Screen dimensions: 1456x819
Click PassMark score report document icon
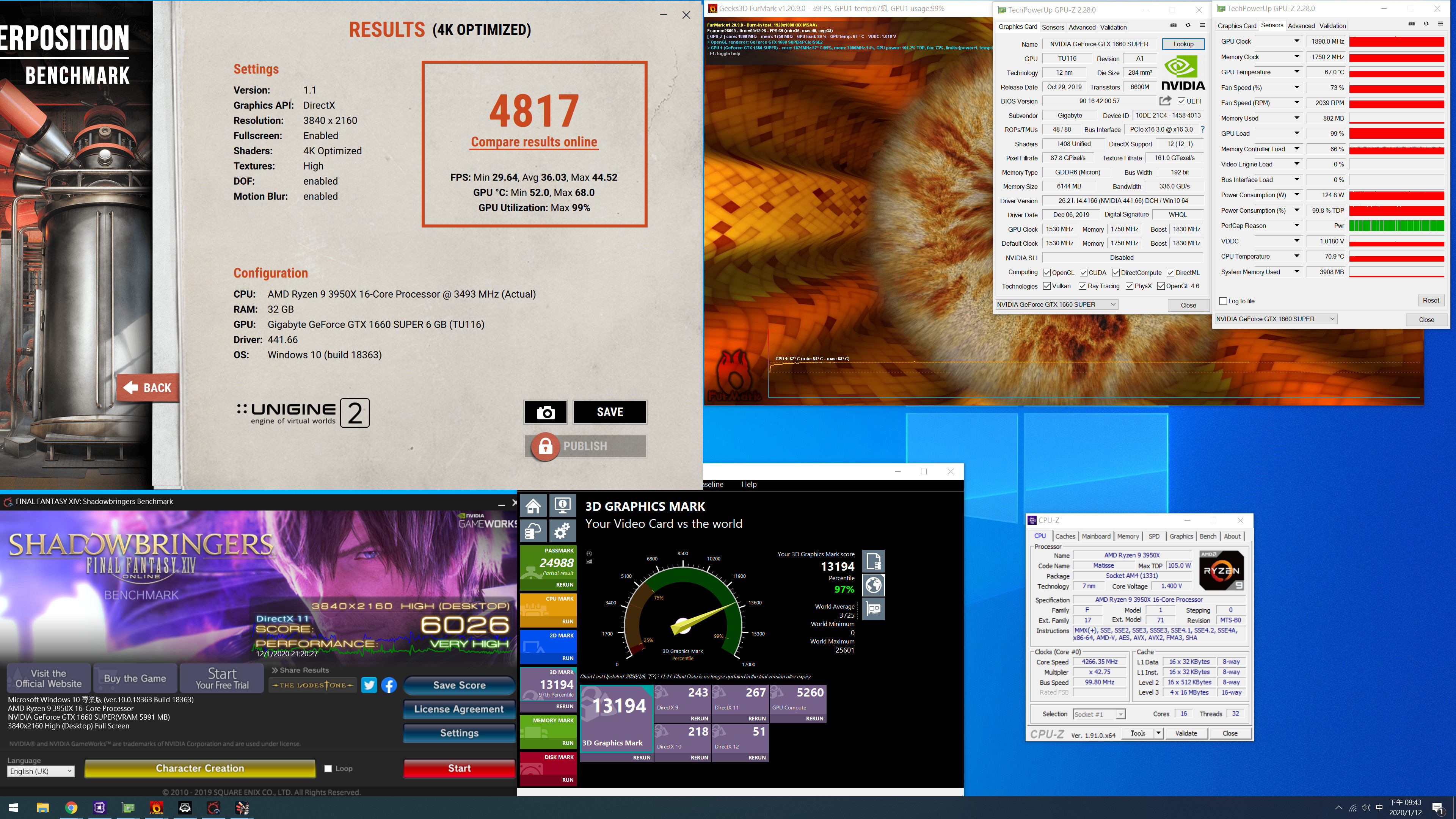[x=873, y=561]
